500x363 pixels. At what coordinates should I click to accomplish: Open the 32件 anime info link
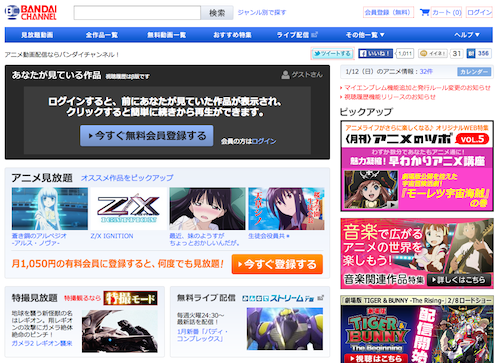point(426,72)
